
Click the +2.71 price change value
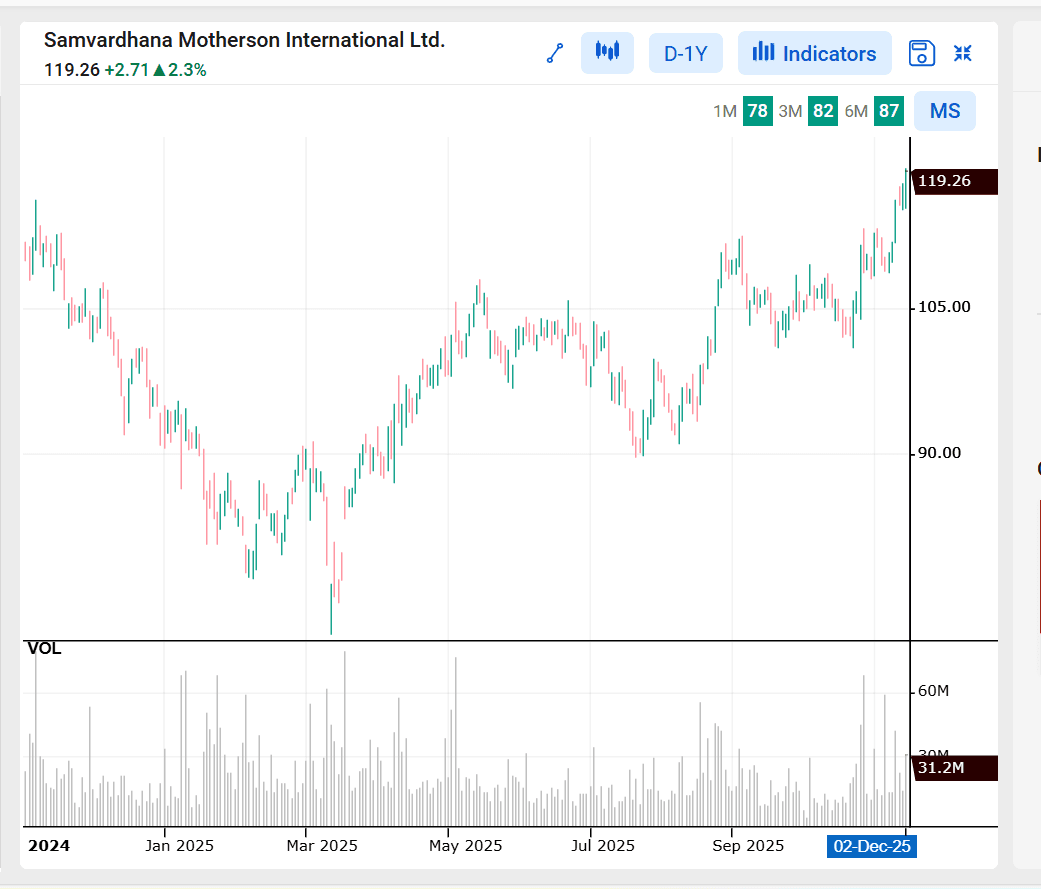click(x=127, y=70)
